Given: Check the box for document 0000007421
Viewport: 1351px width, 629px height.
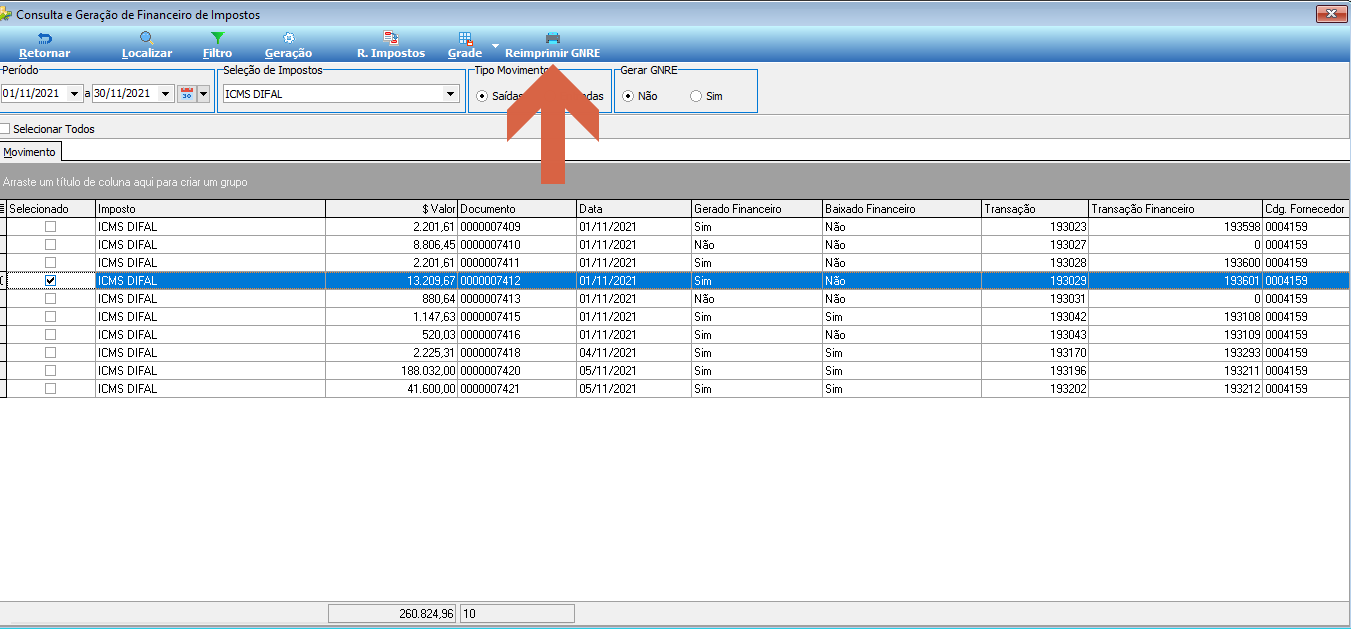Looking at the screenshot, I should point(50,389).
